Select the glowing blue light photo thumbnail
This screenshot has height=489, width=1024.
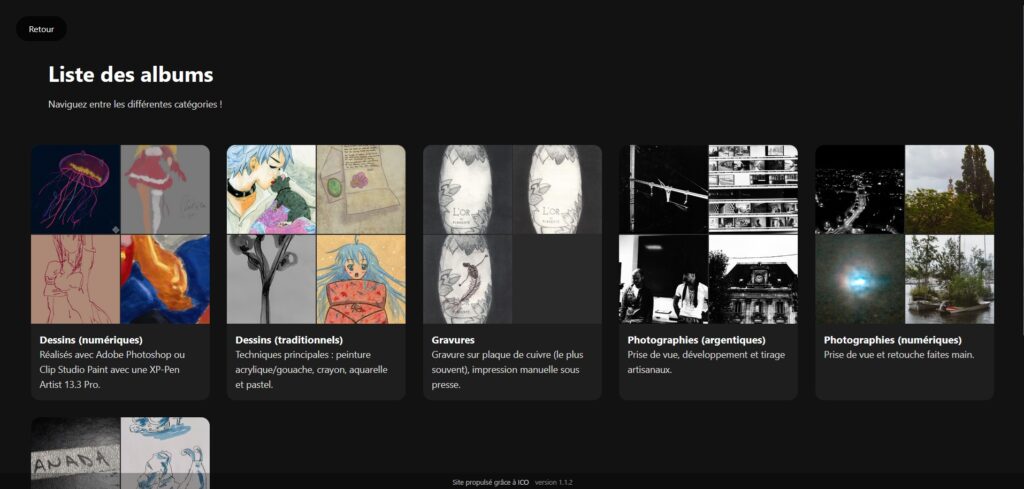point(859,279)
